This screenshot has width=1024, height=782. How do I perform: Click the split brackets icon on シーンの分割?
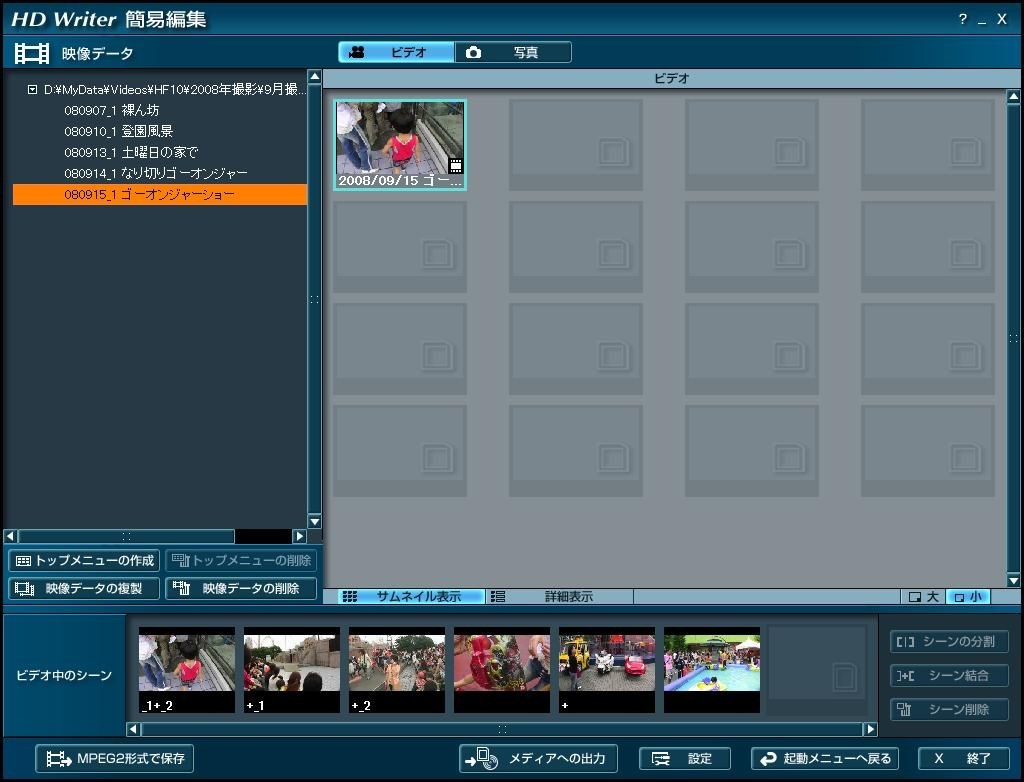coord(905,642)
